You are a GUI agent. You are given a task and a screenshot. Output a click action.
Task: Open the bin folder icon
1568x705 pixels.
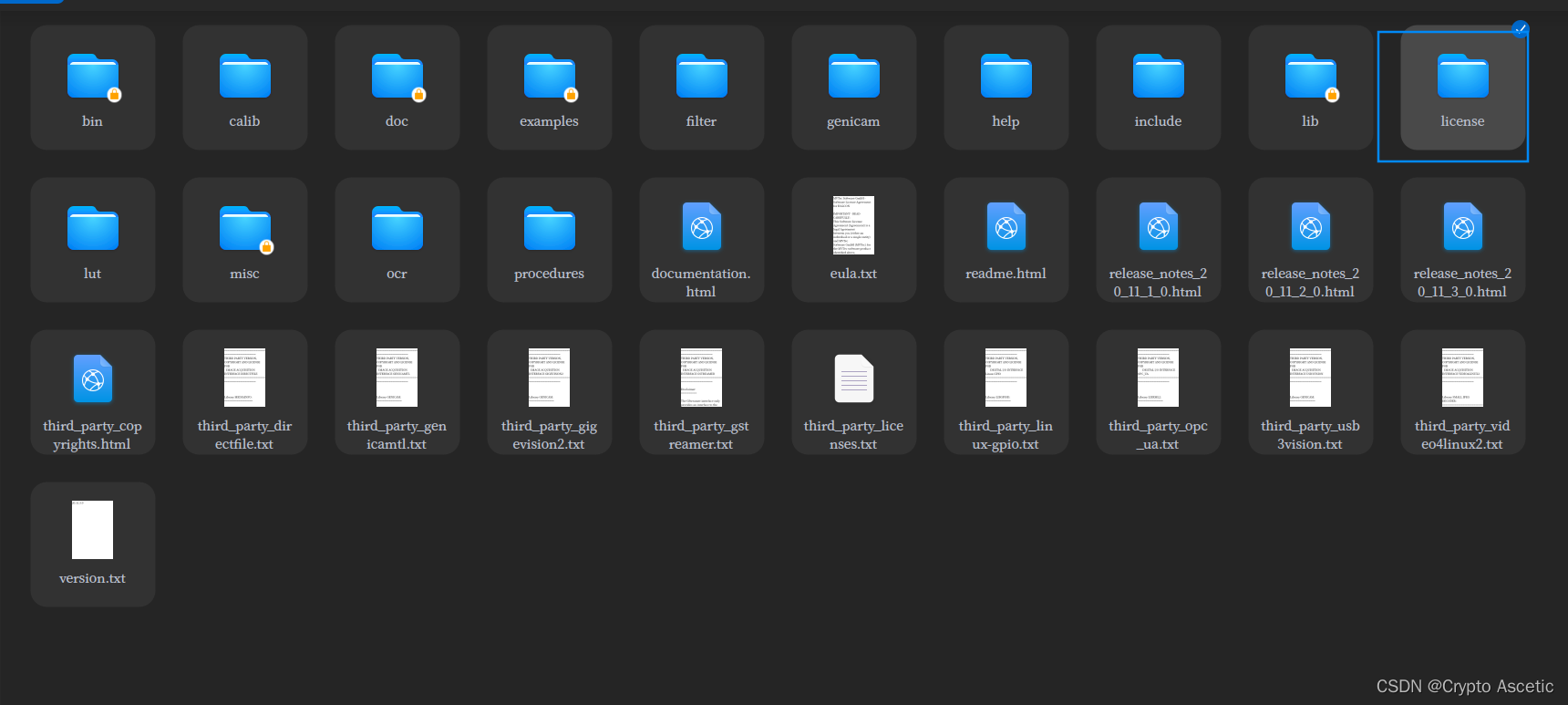point(93,77)
